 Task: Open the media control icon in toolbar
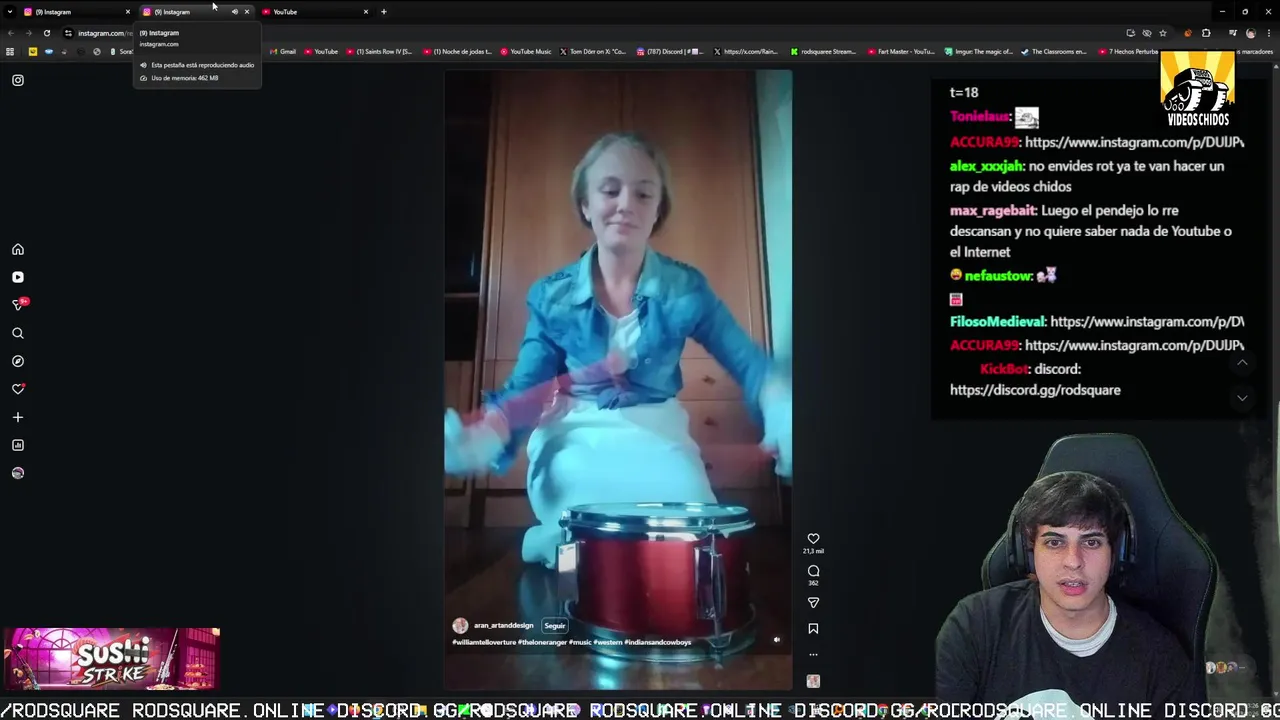coord(1233,33)
